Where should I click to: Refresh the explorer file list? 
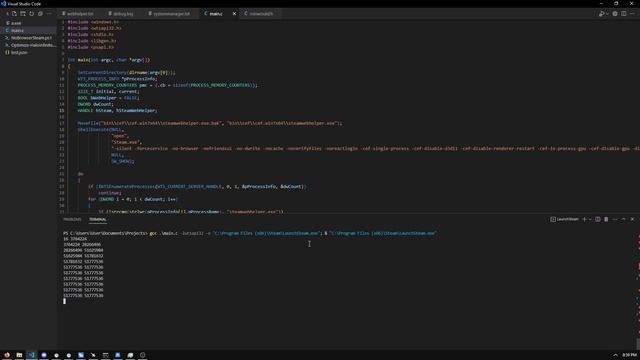[31, 13]
